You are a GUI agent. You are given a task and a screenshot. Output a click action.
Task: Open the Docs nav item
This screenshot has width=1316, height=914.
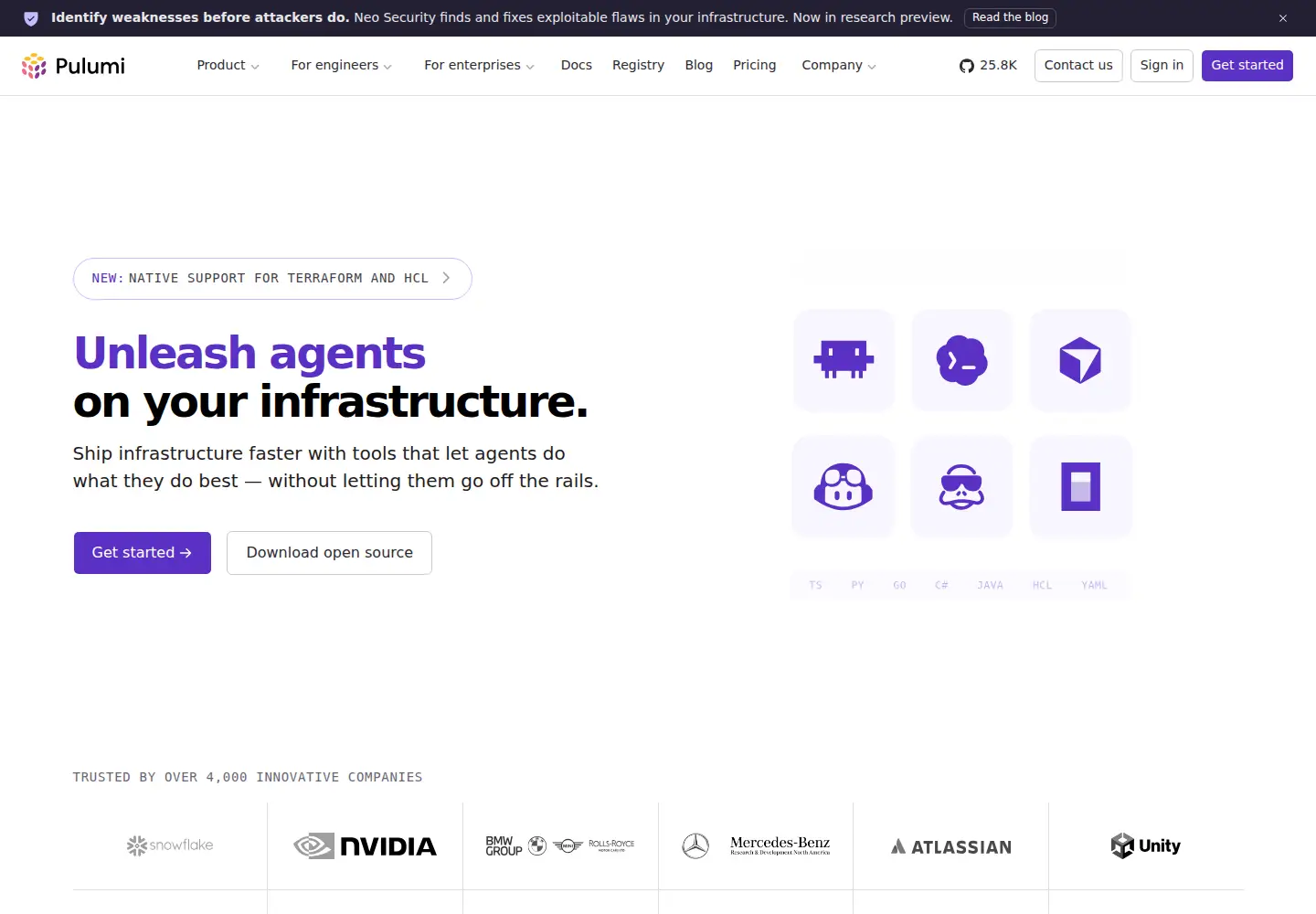(x=577, y=66)
